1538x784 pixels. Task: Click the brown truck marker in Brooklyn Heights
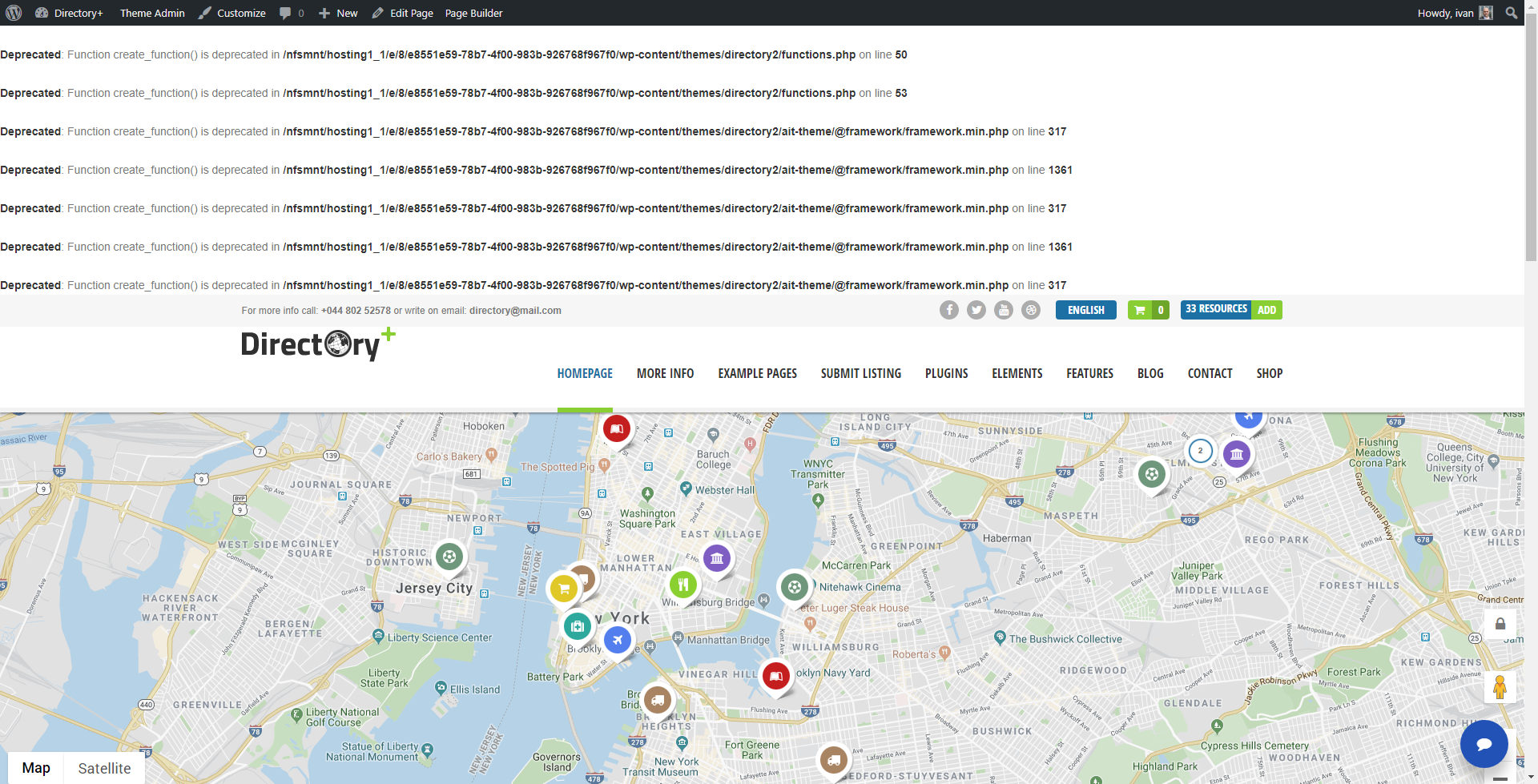point(657,700)
